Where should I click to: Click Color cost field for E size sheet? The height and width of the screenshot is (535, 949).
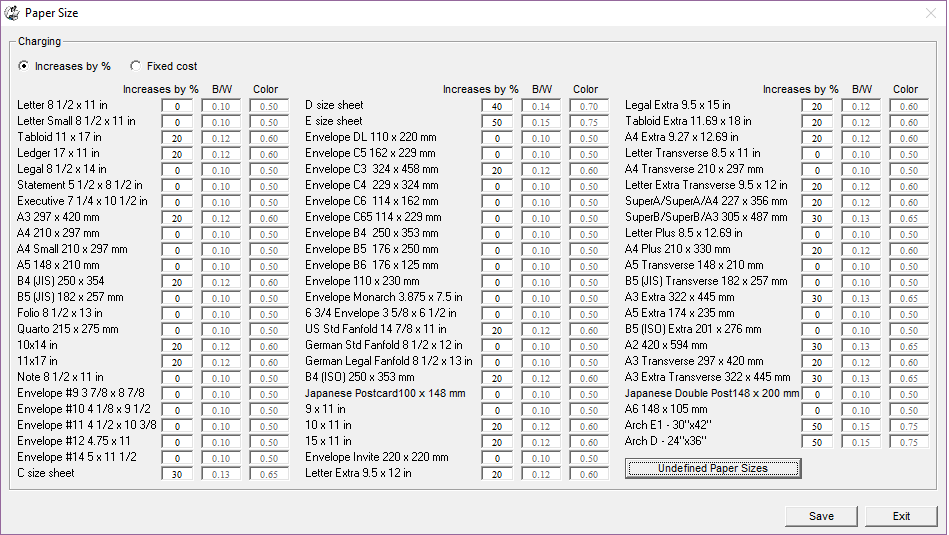pos(589,122)
